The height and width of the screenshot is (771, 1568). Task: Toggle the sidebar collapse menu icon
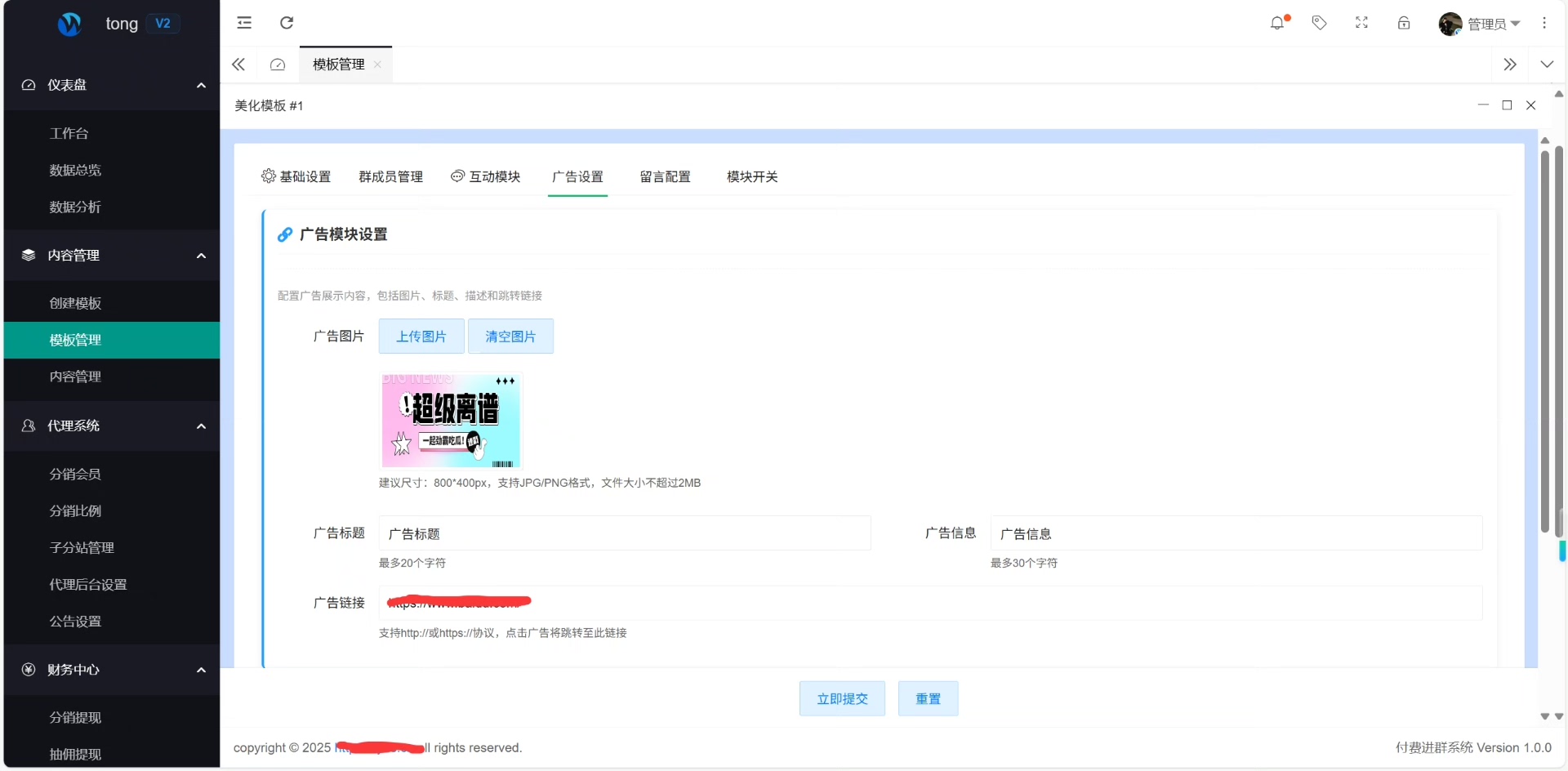[x=244, y=23]
